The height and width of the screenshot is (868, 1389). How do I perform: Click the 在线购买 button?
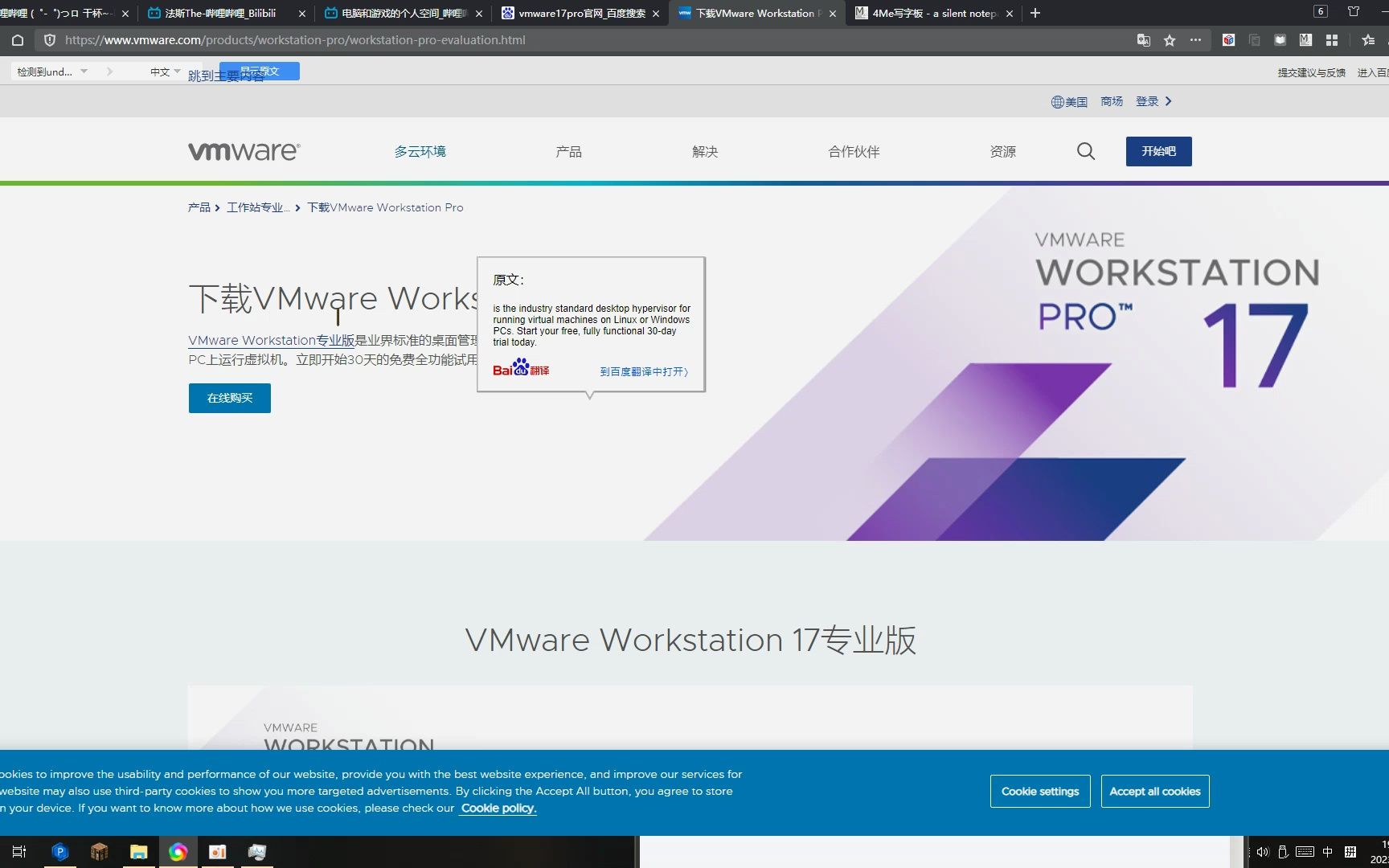(x=230, y=398)
